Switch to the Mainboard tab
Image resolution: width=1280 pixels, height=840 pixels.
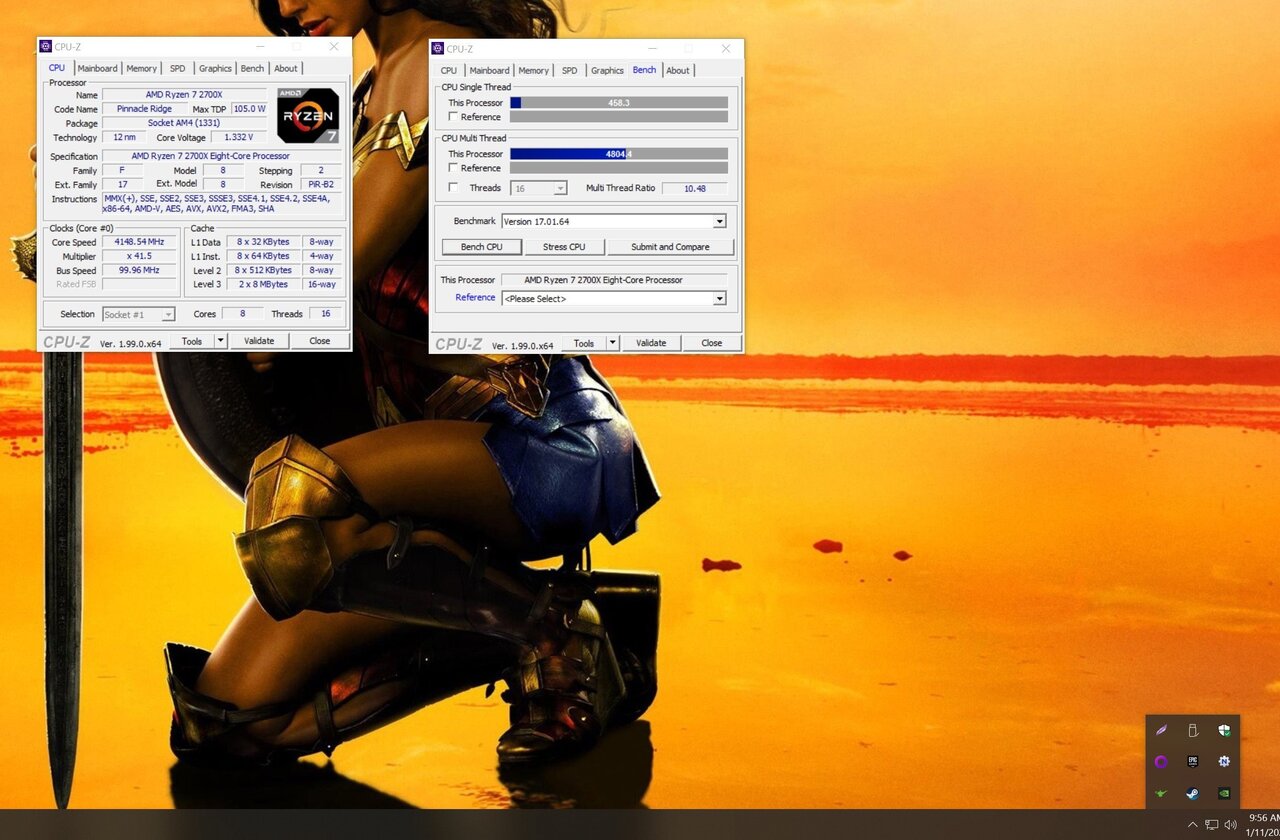[98, 68]
